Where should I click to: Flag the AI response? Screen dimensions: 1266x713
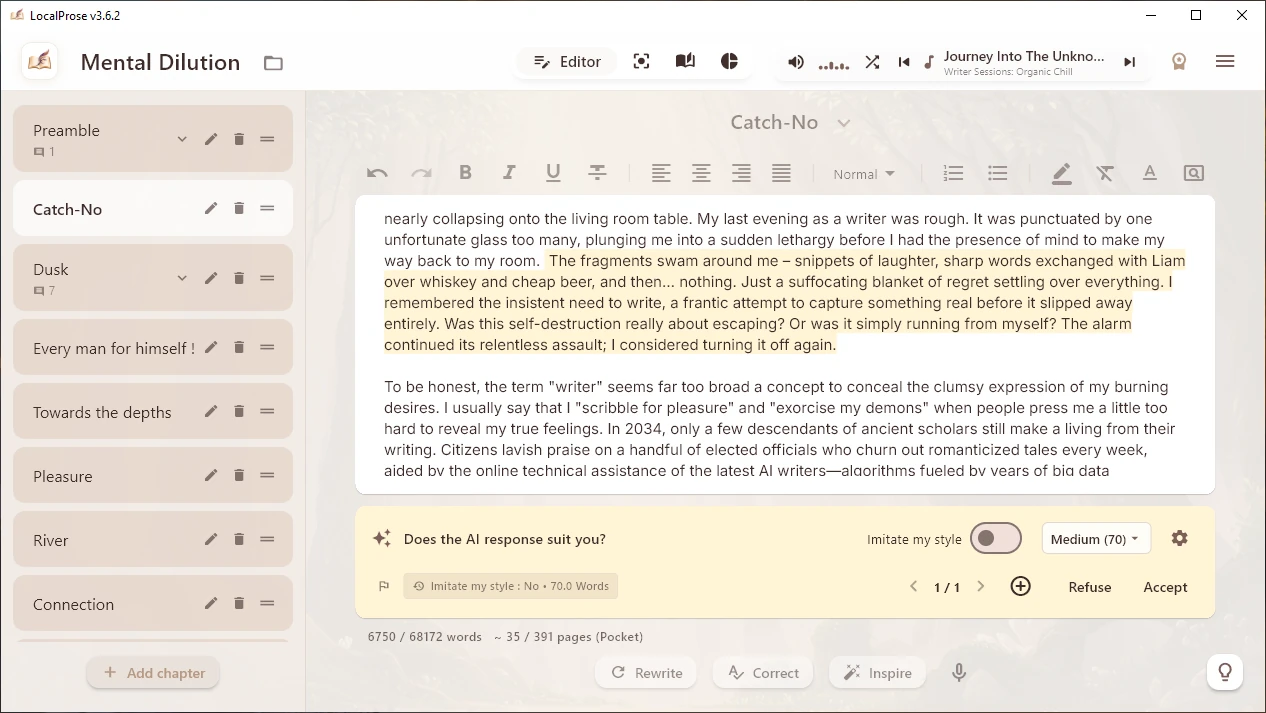point(384,586)
